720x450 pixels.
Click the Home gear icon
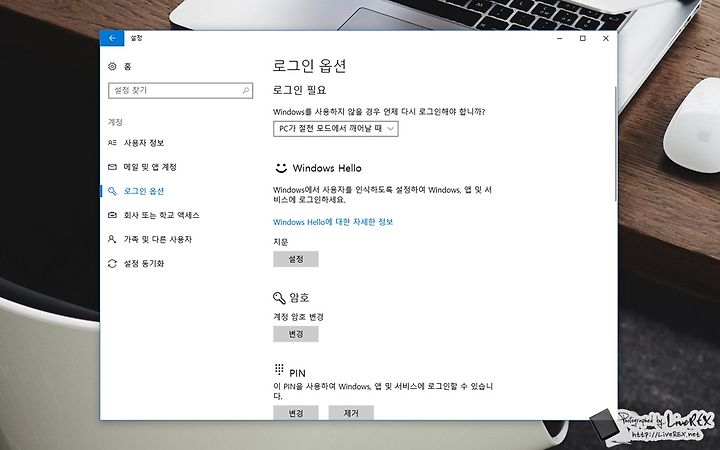pyautogui.click(x=112, y=67)
